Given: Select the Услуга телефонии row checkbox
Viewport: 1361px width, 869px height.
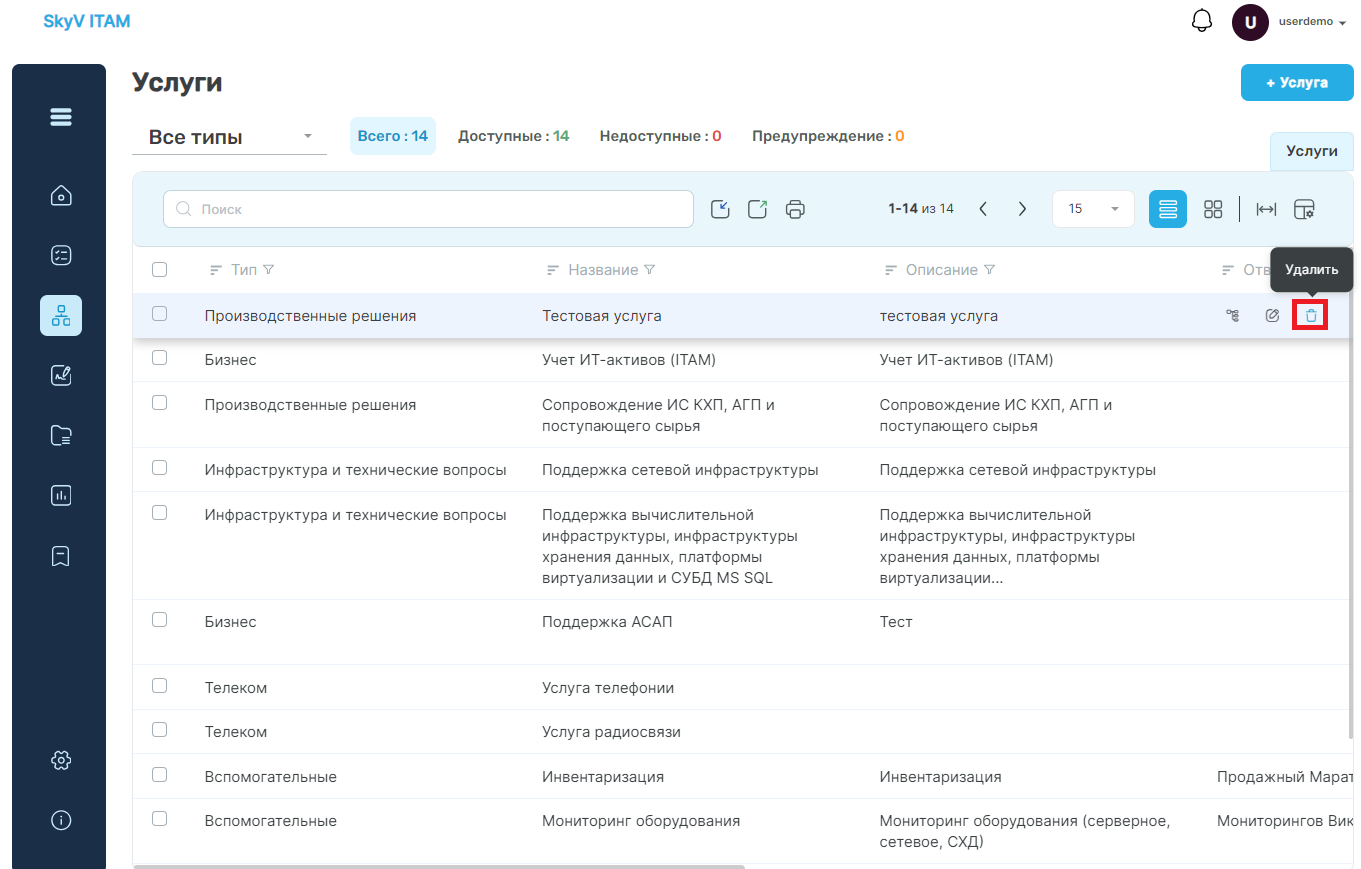Looking at the screenshot, I should coord(159,685).
